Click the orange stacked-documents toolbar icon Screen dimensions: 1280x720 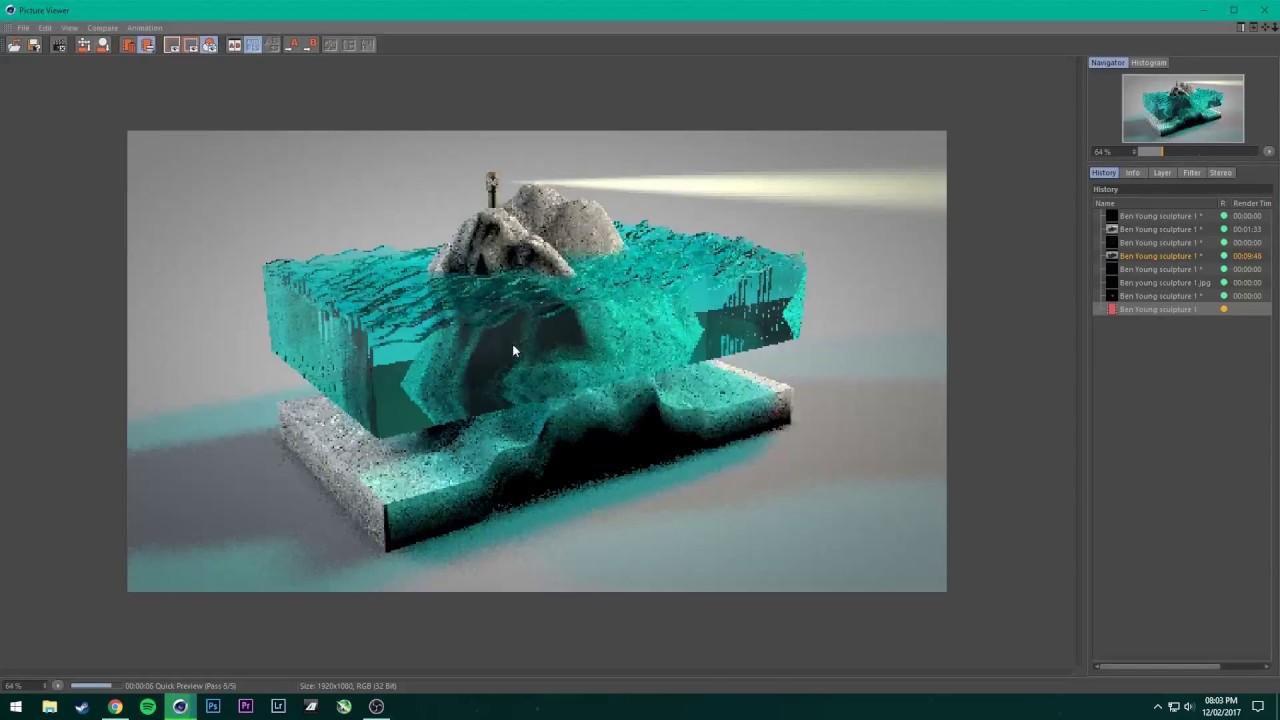click(x=128, y=45)
